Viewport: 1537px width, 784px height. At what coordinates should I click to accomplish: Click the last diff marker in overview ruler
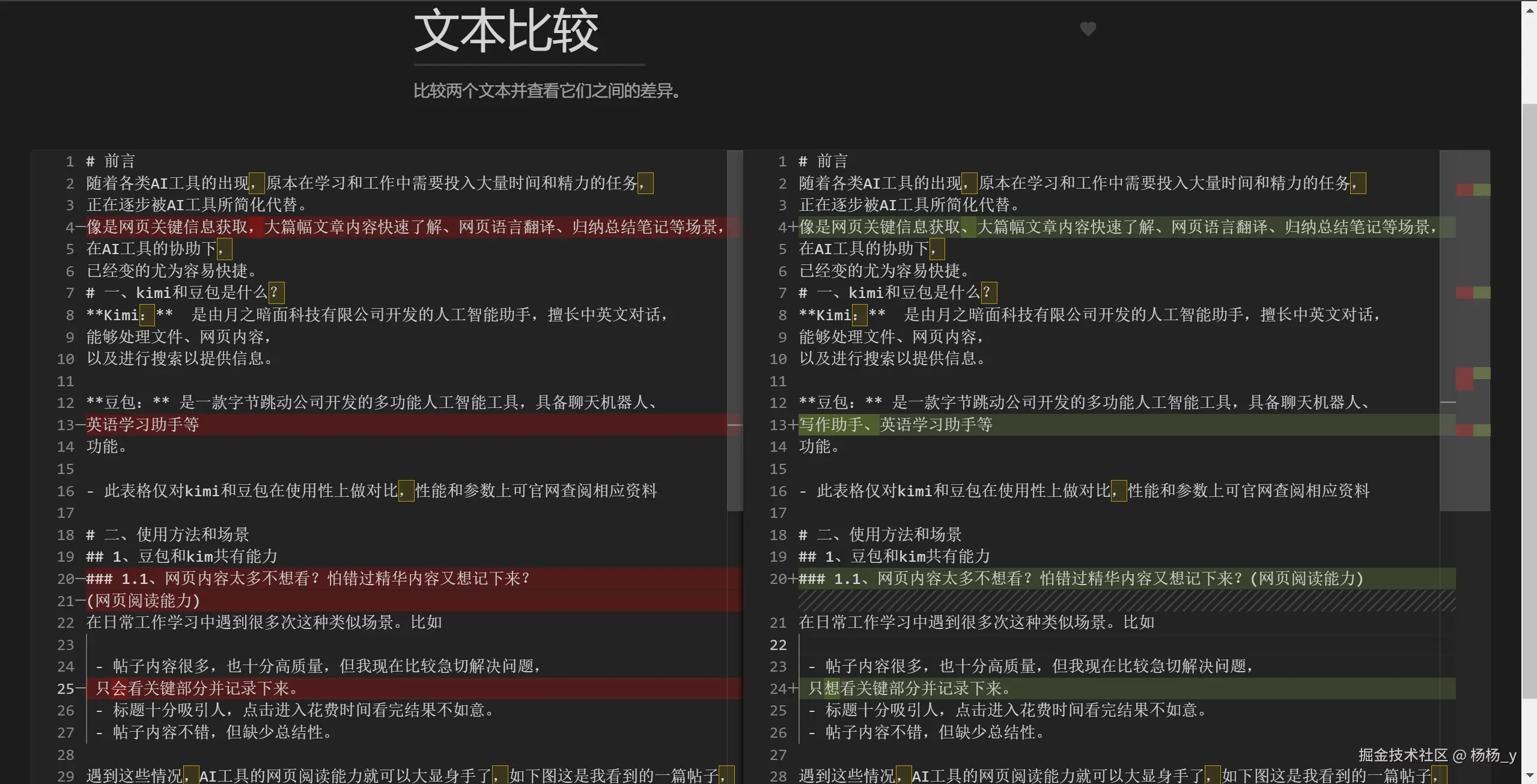coord(1473,430)
